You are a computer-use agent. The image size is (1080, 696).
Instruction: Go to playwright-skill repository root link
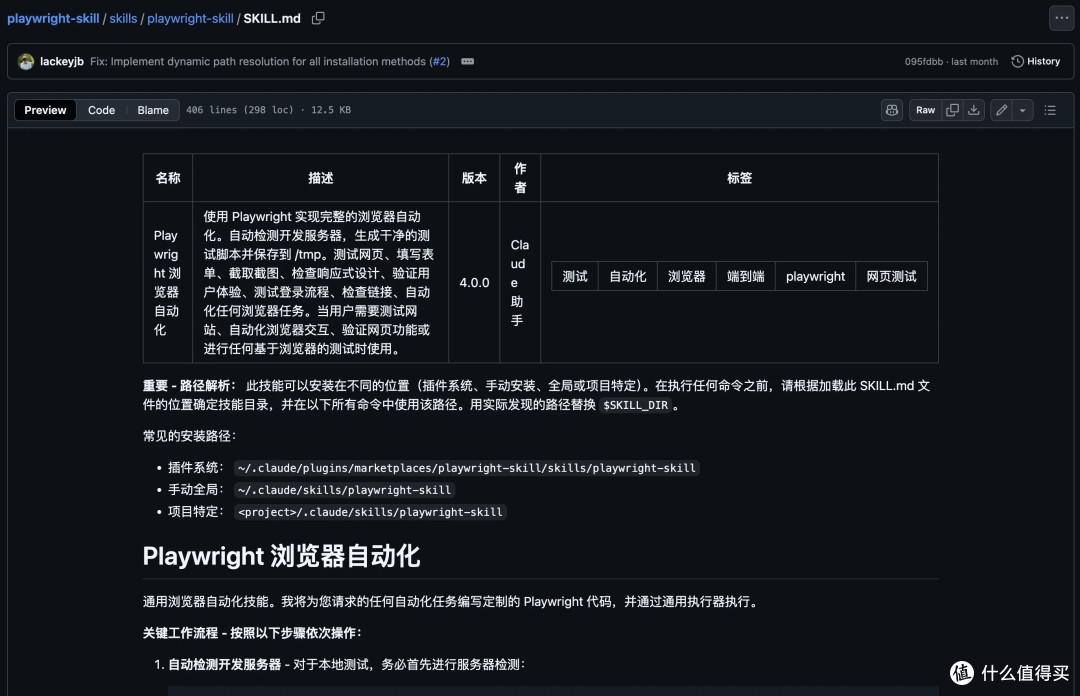[53, 19]
